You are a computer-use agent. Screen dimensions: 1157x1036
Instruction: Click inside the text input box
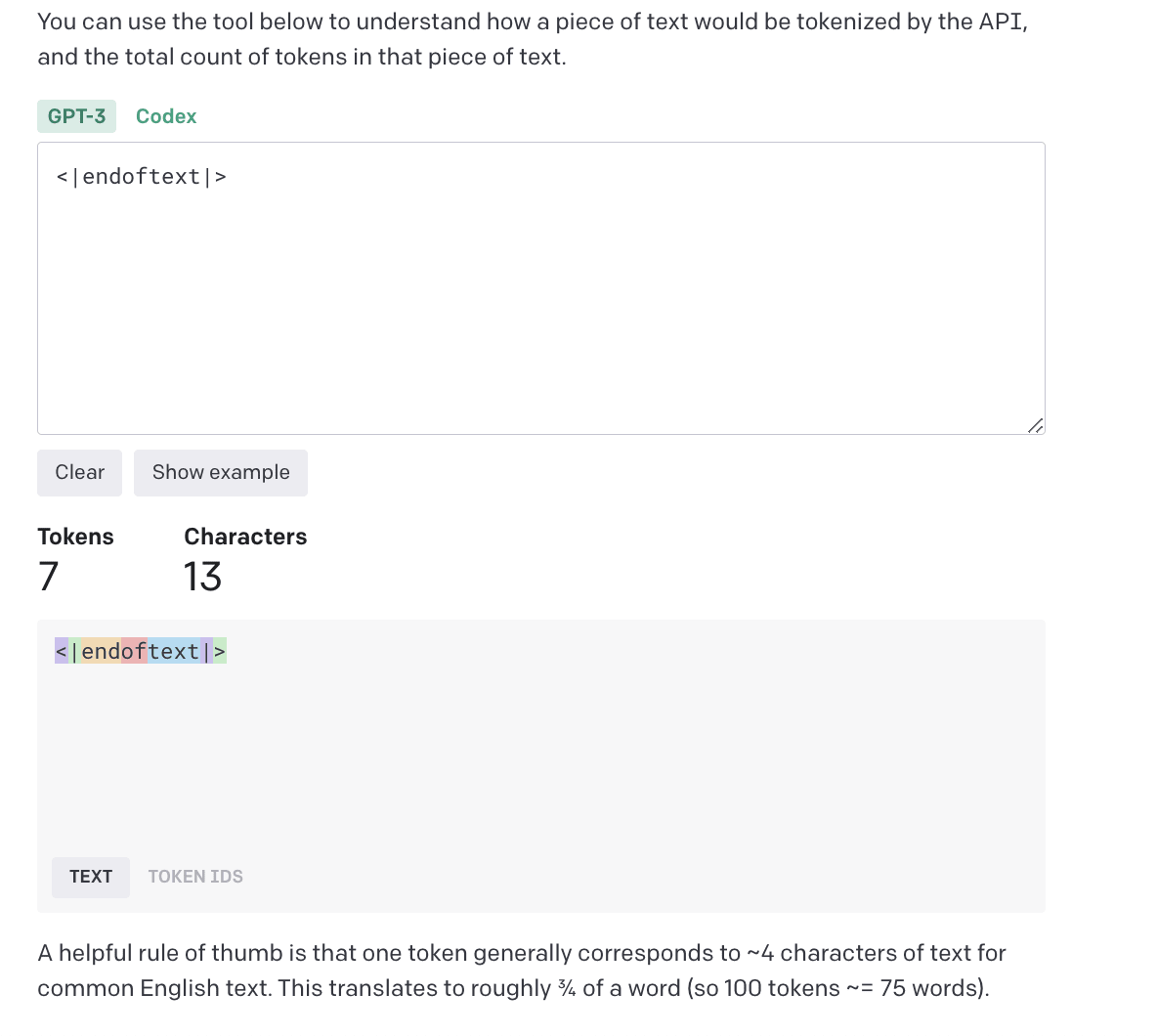point(540,303)
